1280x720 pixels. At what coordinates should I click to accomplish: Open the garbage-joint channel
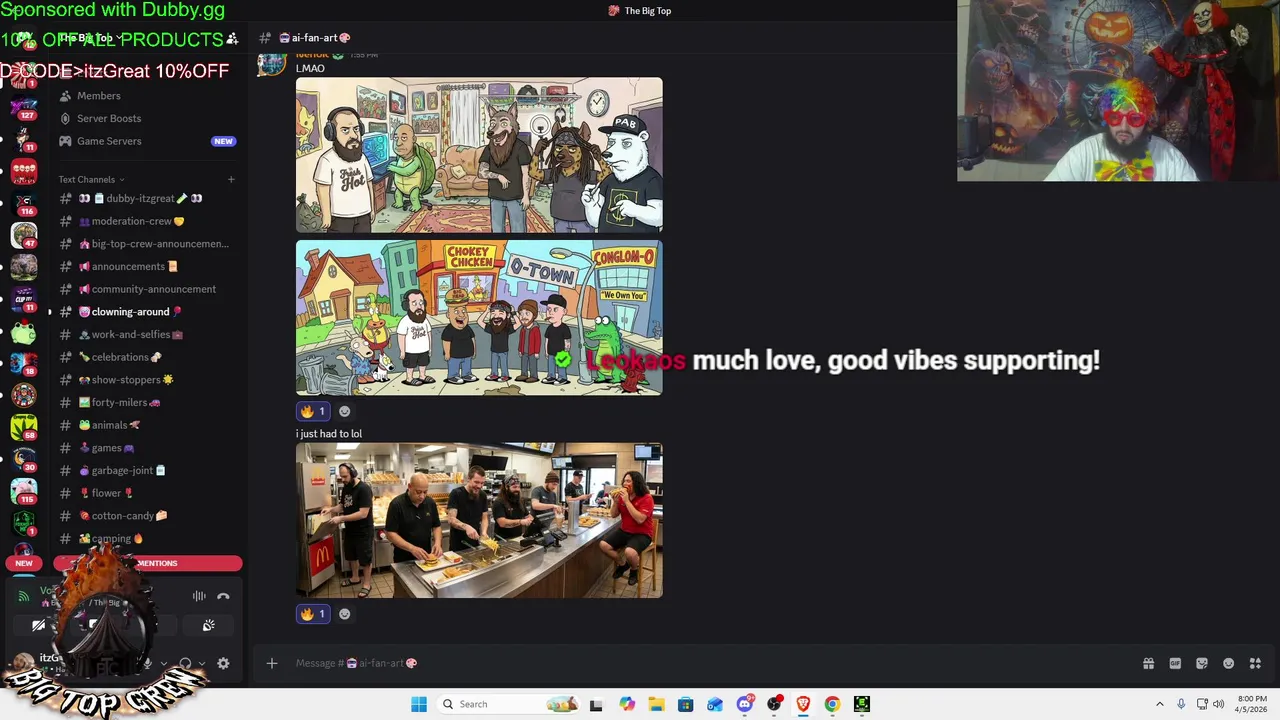click(x=146, y=470)
